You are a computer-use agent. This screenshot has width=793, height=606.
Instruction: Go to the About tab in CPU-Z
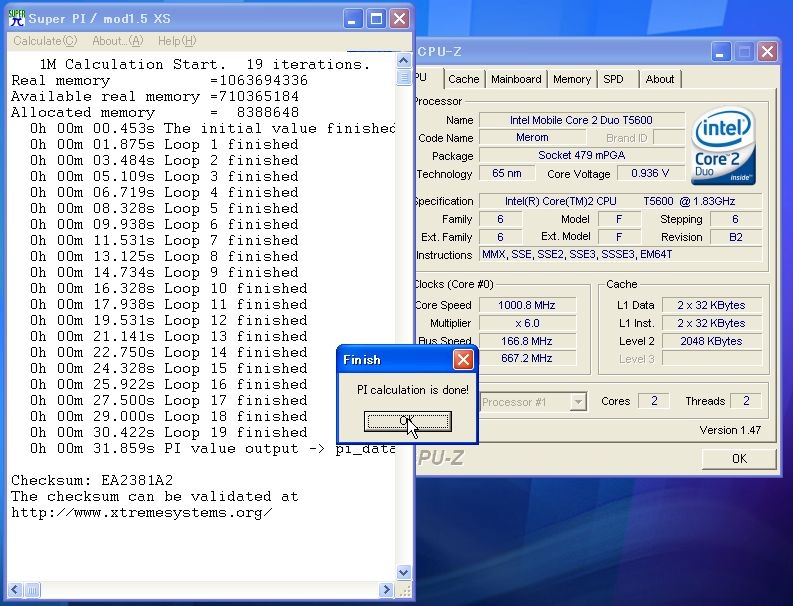660,79
